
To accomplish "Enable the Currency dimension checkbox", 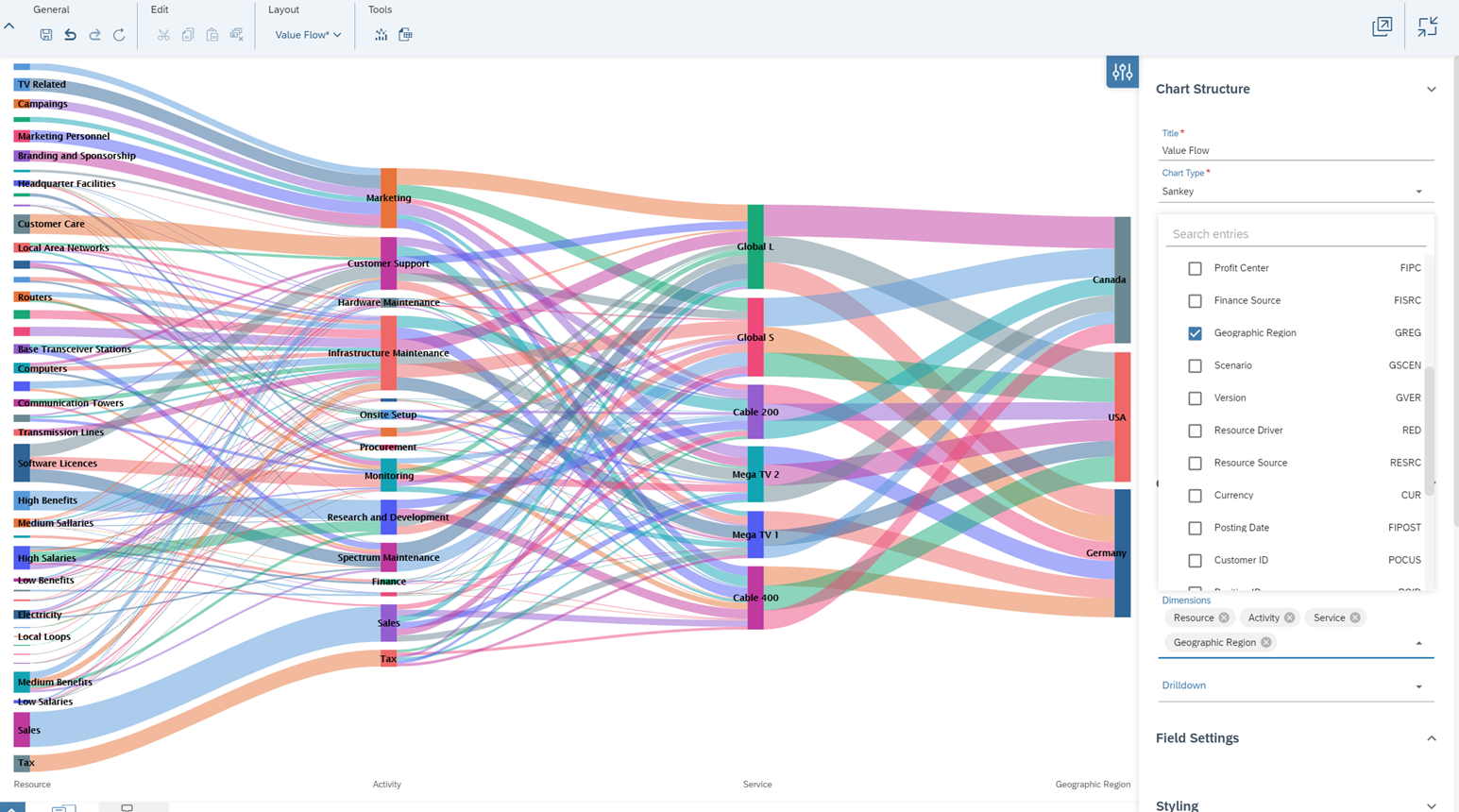I will pyautogui.click(x=1195, y=496).
